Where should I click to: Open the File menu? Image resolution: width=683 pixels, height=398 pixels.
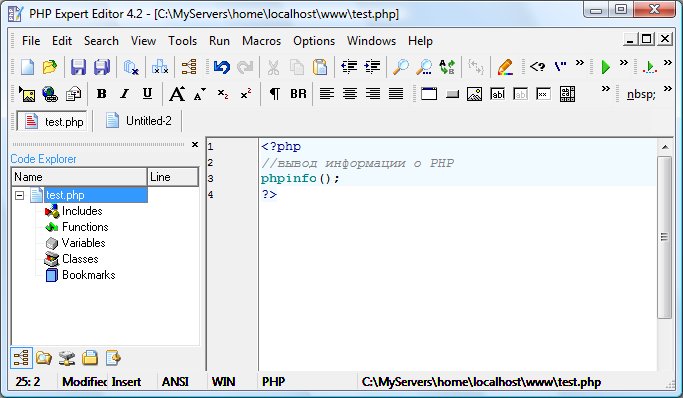31,41
